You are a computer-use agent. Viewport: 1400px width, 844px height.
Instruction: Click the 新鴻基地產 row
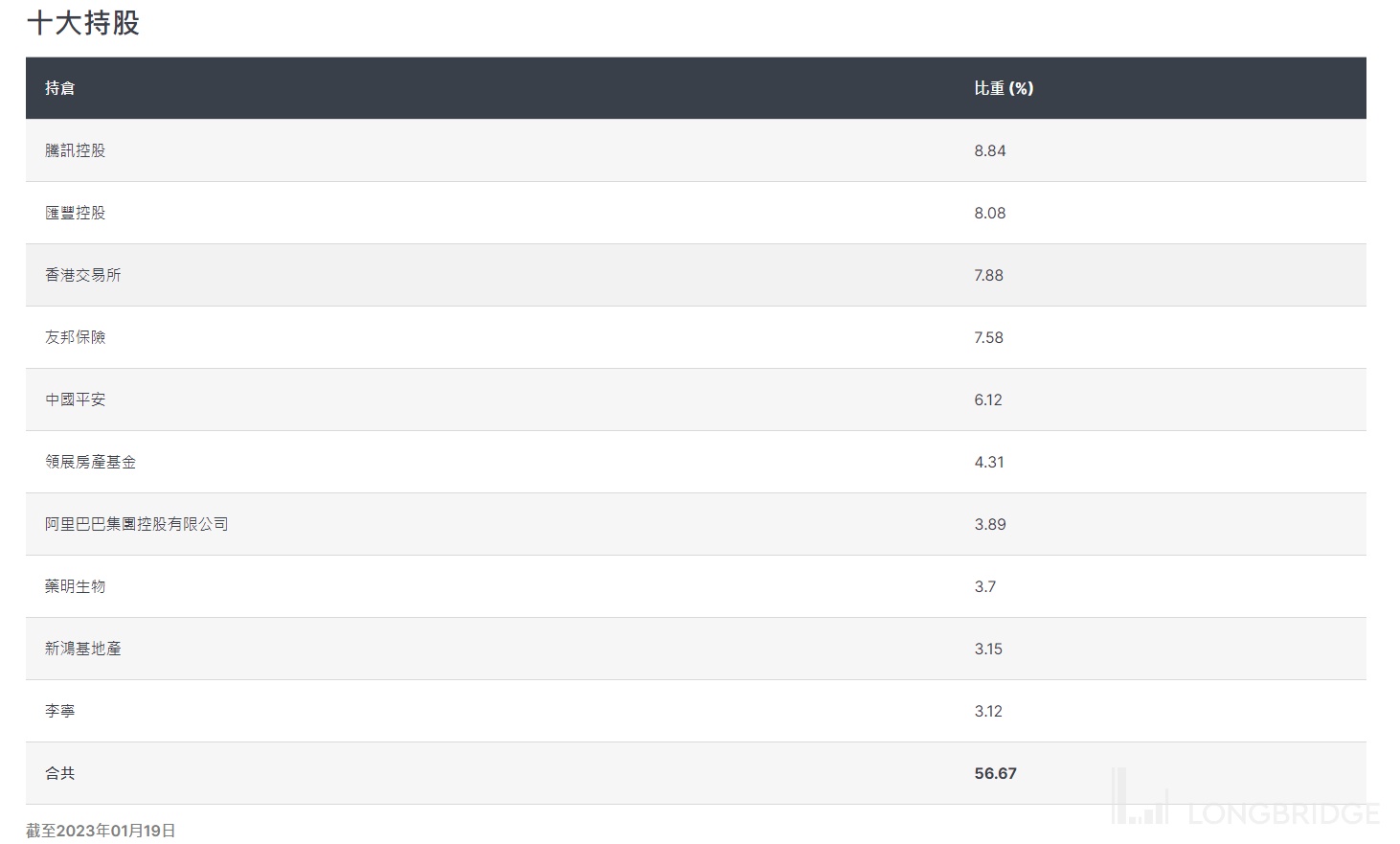tap(83, 649)
